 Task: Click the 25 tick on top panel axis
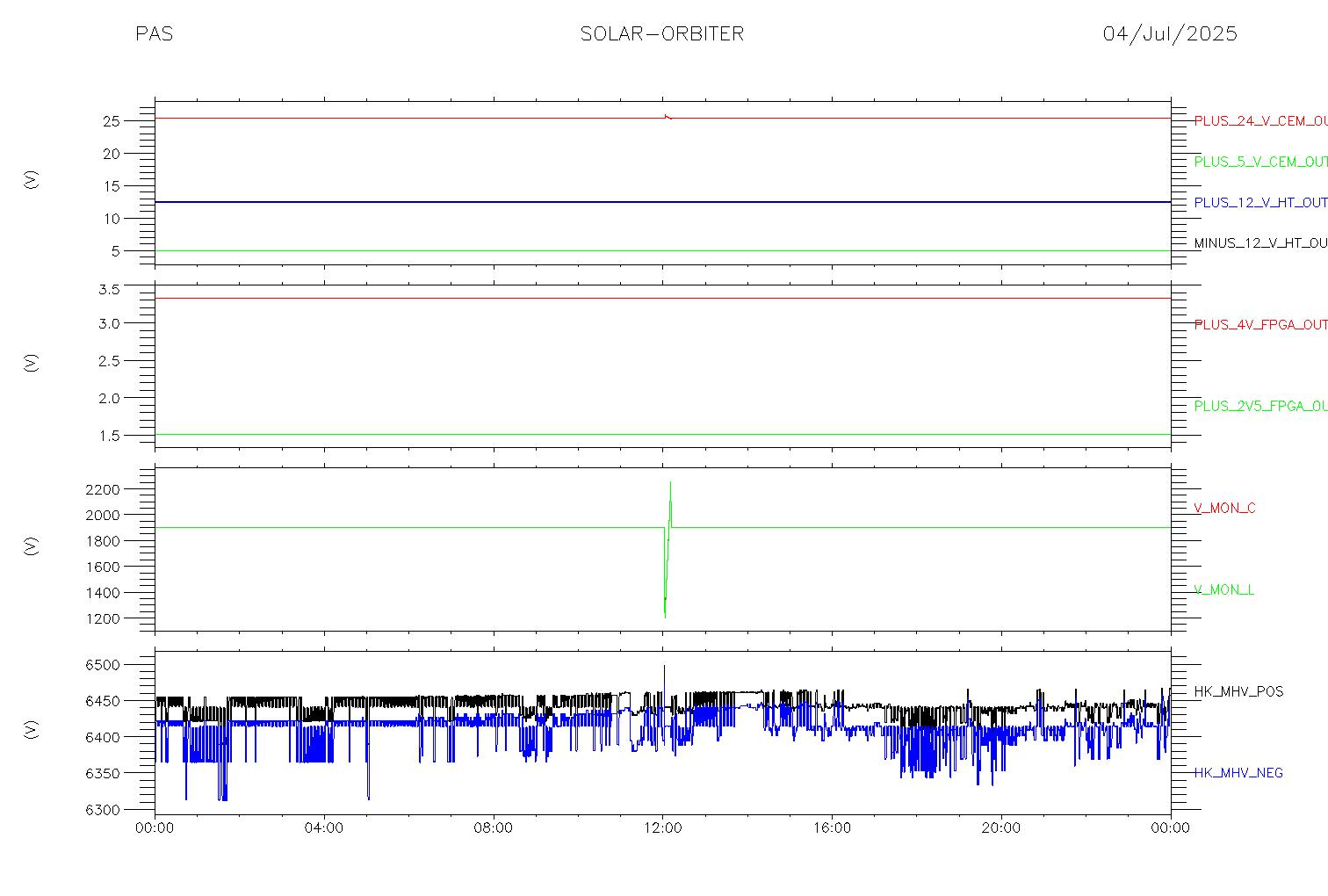(111, 121)
